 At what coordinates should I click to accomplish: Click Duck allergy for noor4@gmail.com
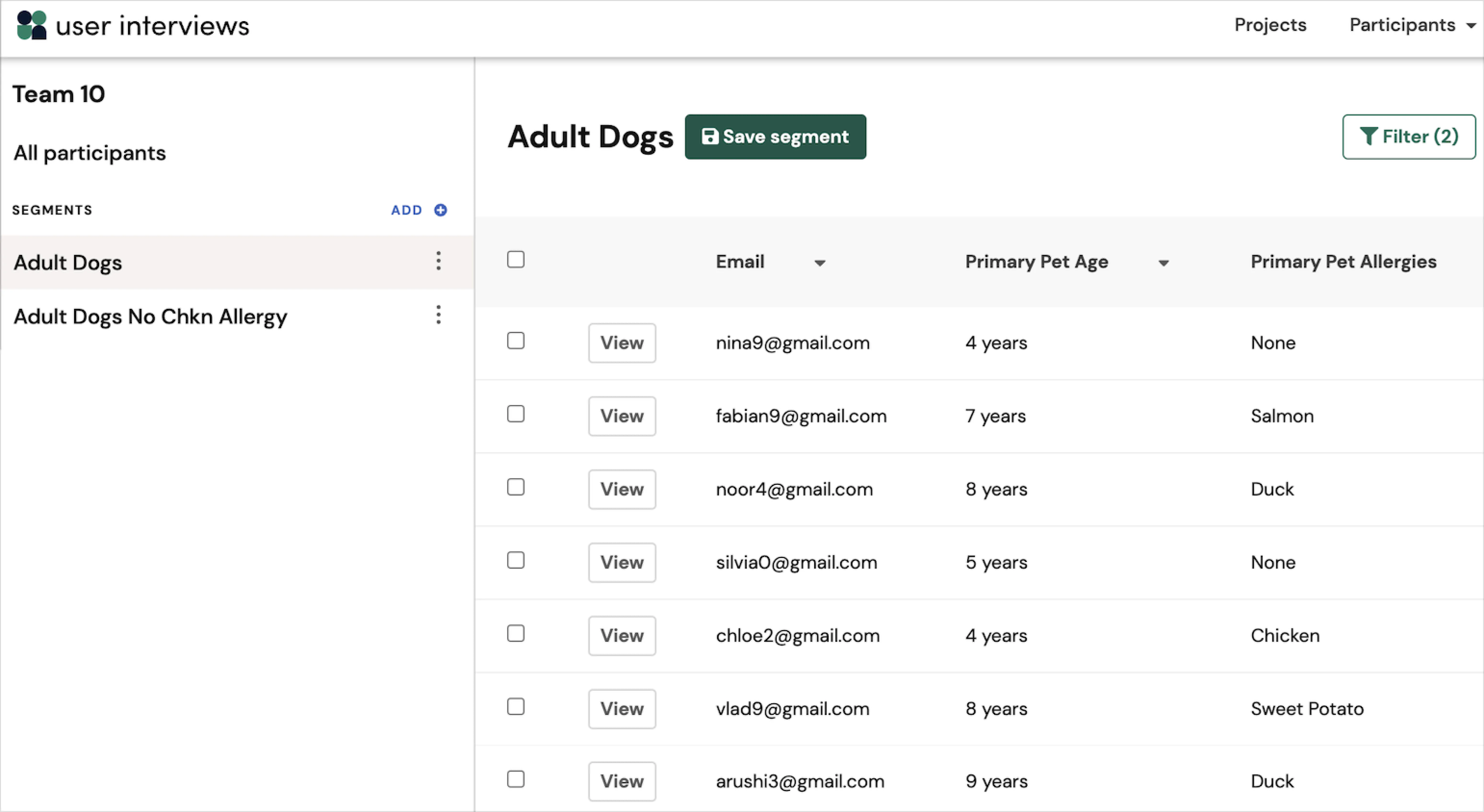tap(1272, 489)
